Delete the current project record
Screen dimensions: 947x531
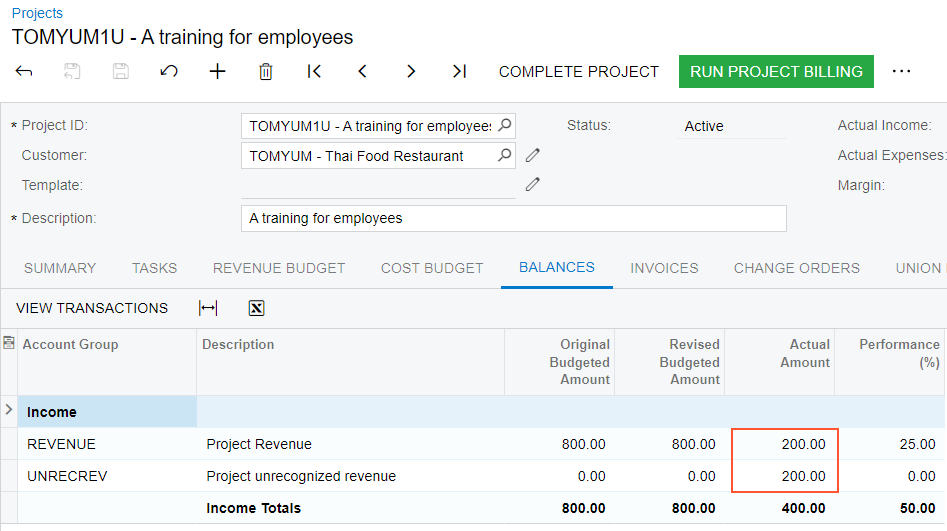pos(266,71)
